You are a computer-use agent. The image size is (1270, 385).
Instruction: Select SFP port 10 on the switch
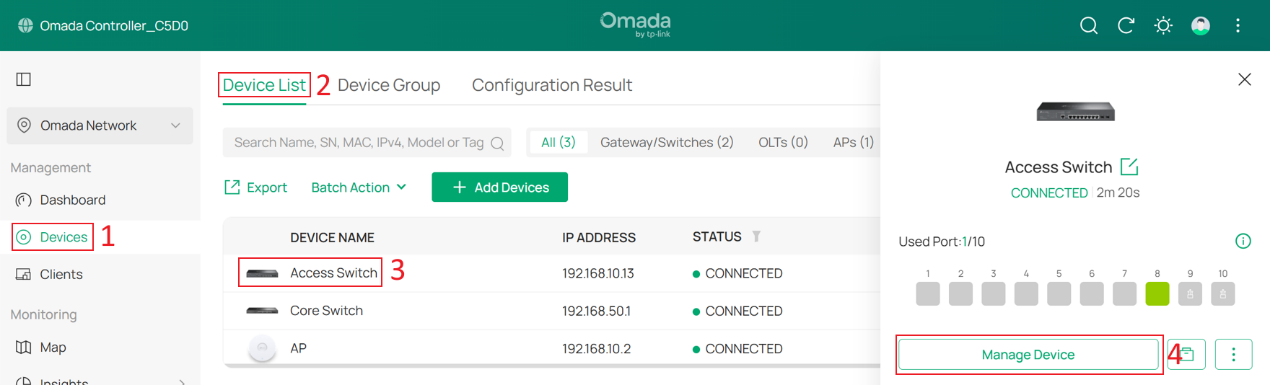click(1223, 294)
